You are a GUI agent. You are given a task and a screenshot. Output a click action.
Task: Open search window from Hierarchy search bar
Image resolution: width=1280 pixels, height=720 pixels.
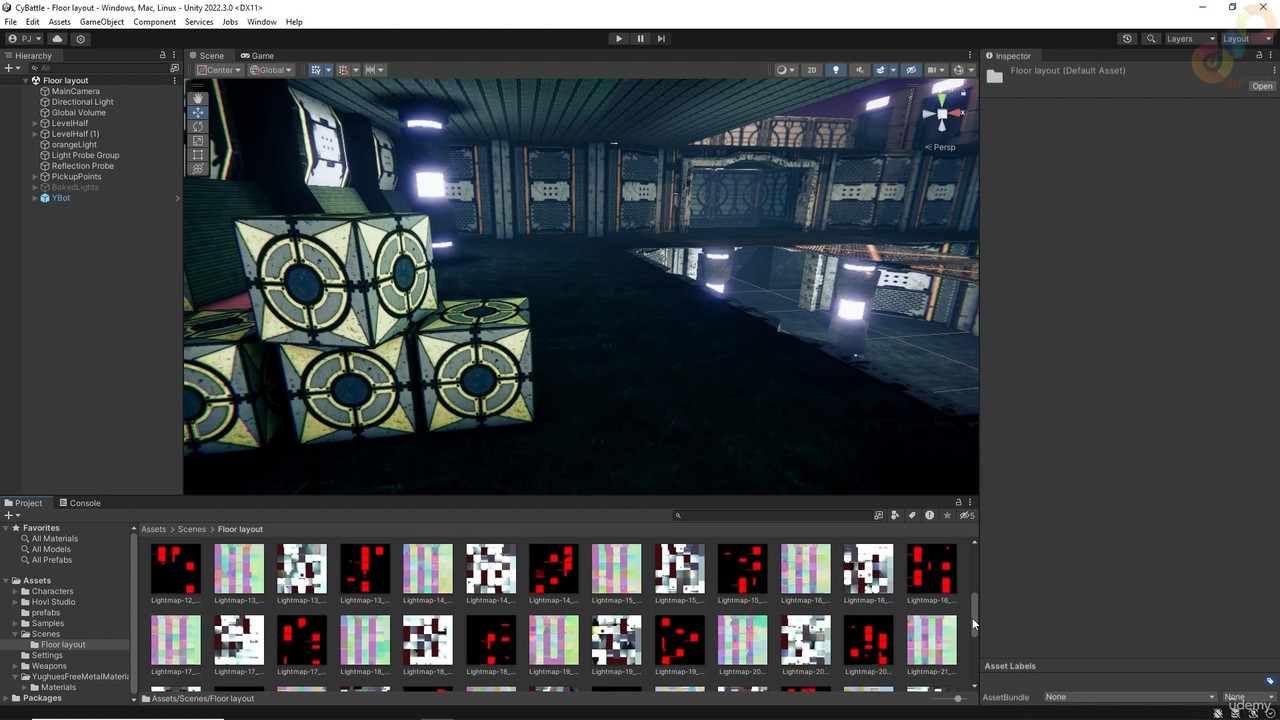174,68
